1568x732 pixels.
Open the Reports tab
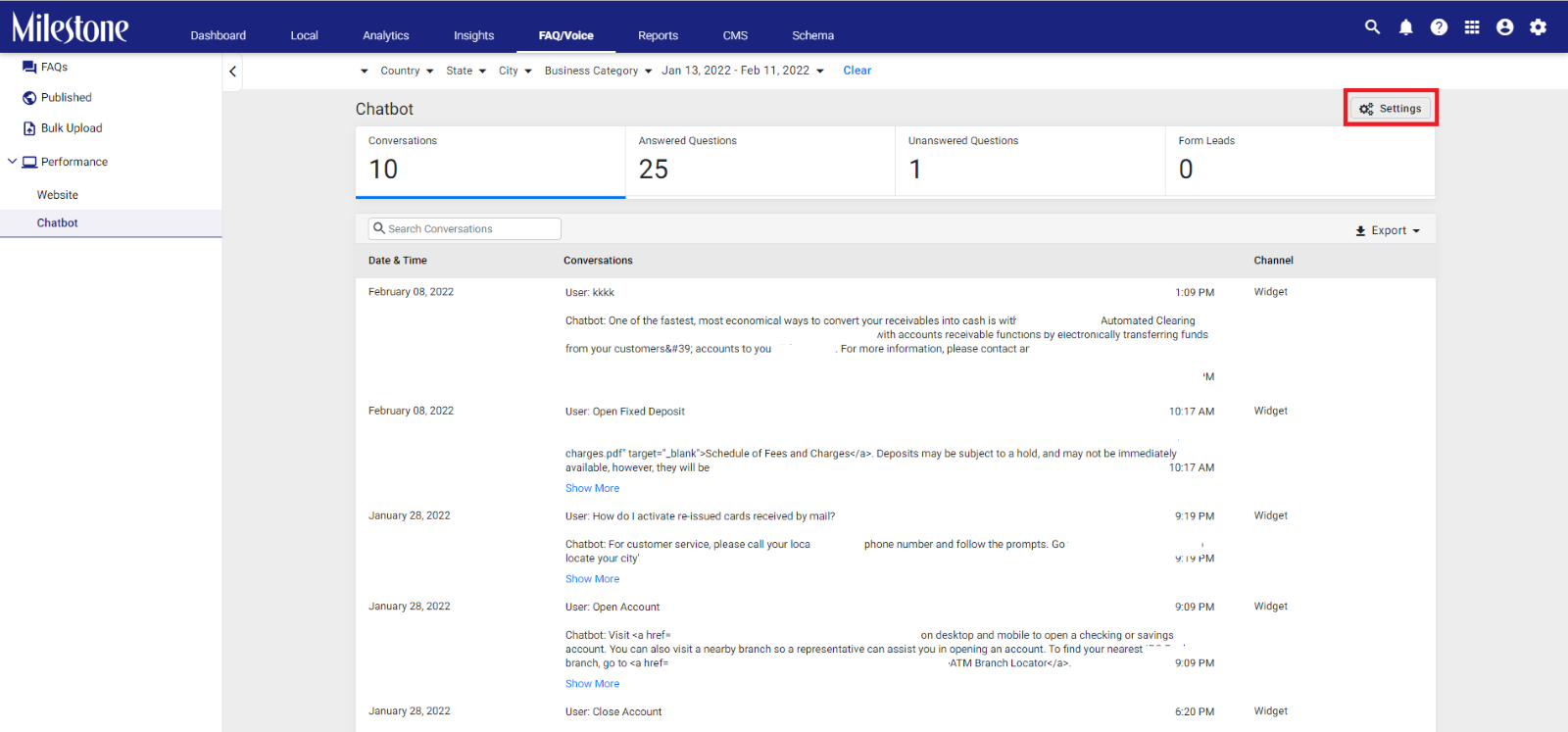pos(658,35)
